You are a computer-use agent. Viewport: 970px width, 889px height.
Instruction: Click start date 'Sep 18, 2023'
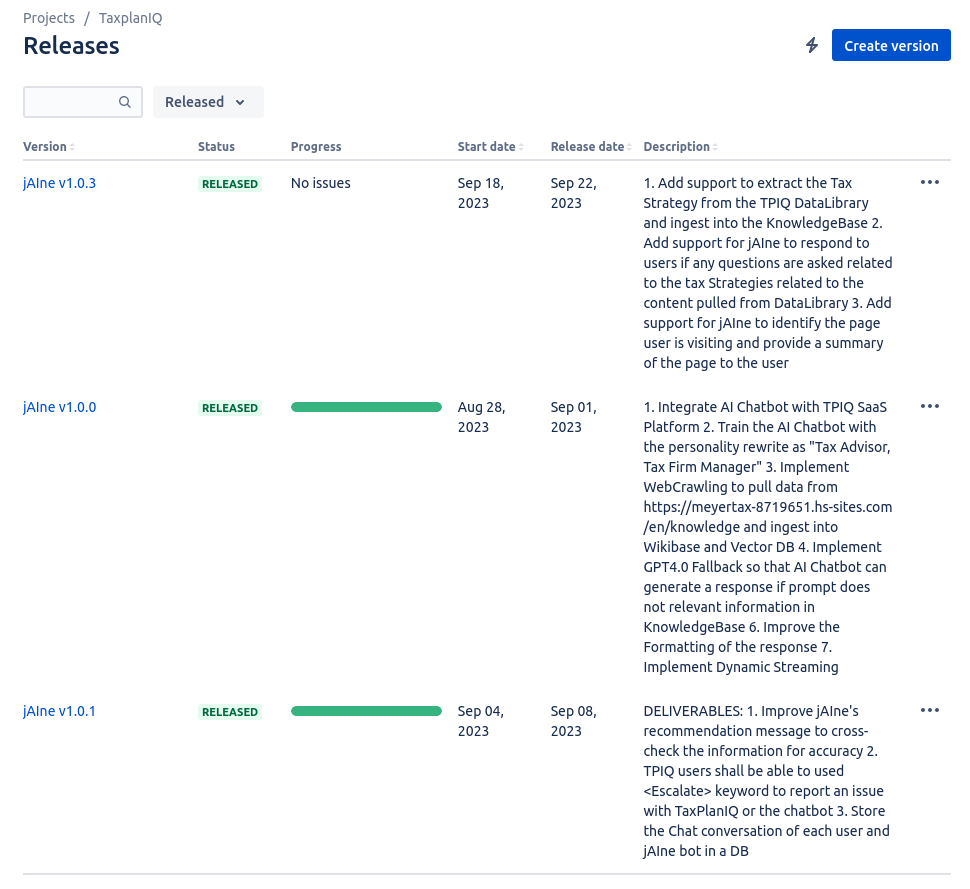(x=481, y=193)
